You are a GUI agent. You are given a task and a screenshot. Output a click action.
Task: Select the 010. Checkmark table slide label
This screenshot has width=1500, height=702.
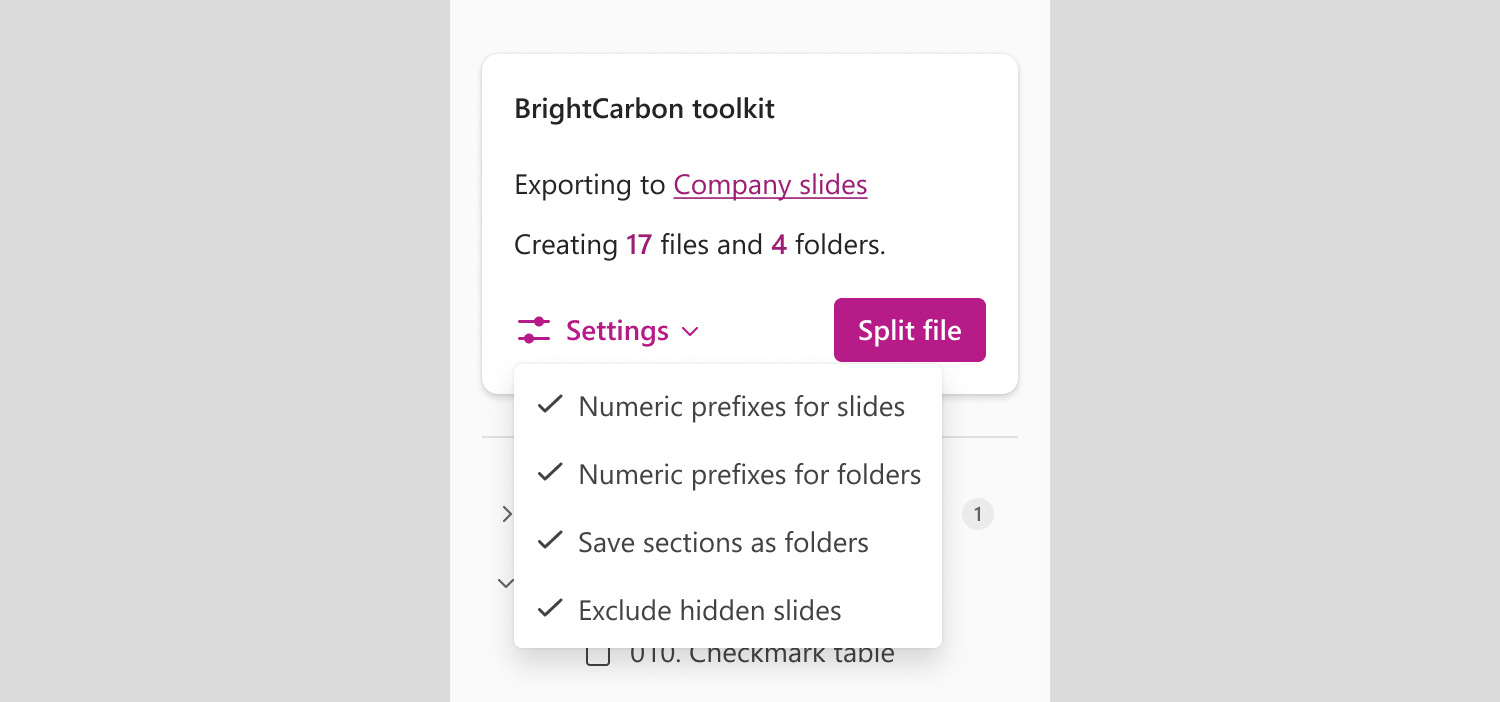pos(762,656)
